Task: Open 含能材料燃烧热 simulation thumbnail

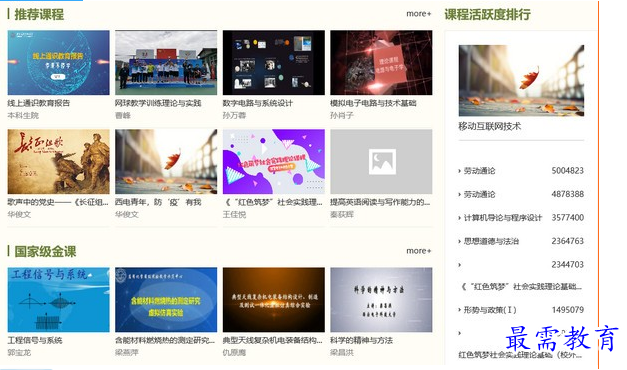Action: [166, 300]
